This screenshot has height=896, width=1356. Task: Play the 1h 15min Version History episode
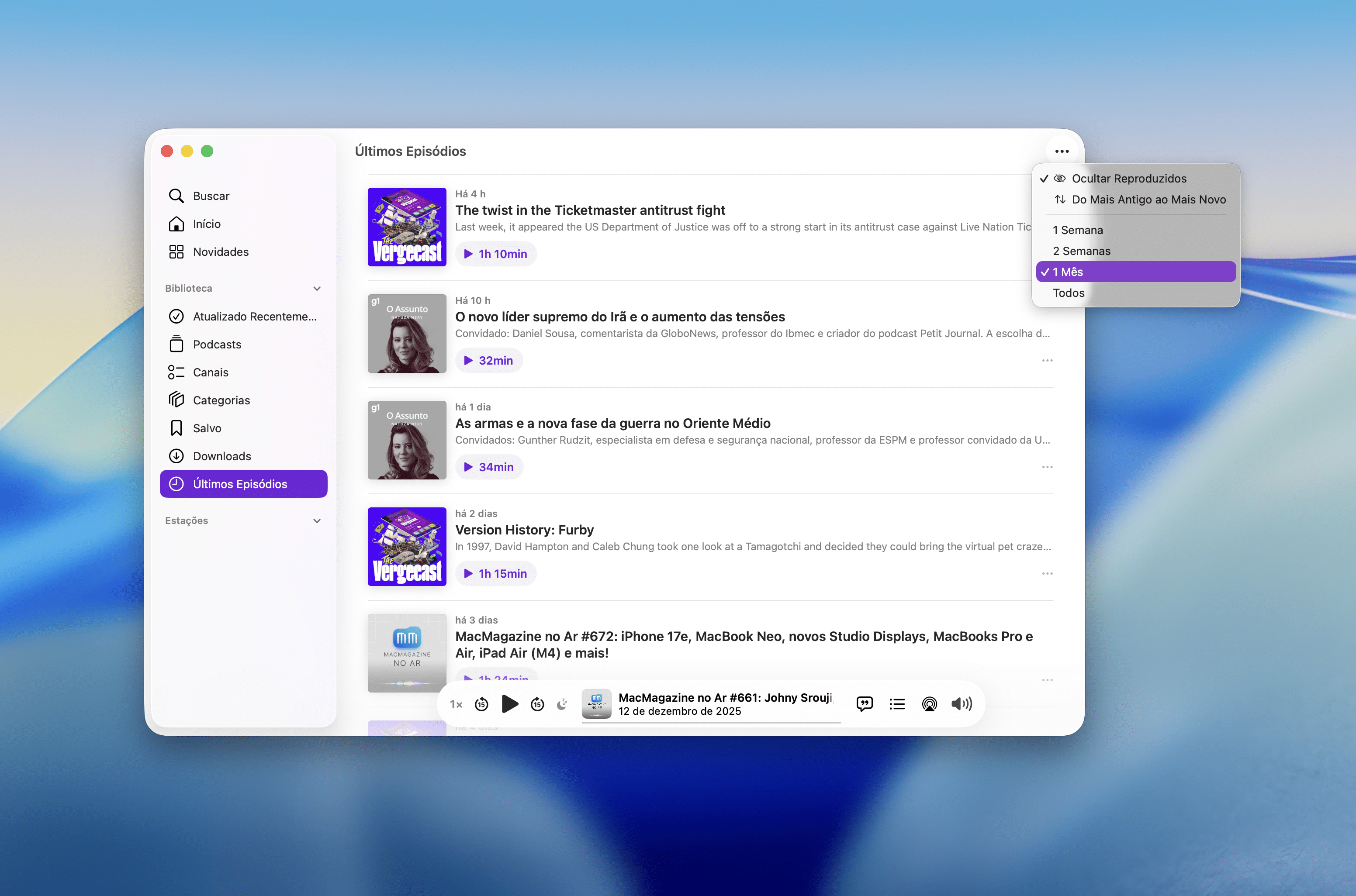tap(496, 573)
